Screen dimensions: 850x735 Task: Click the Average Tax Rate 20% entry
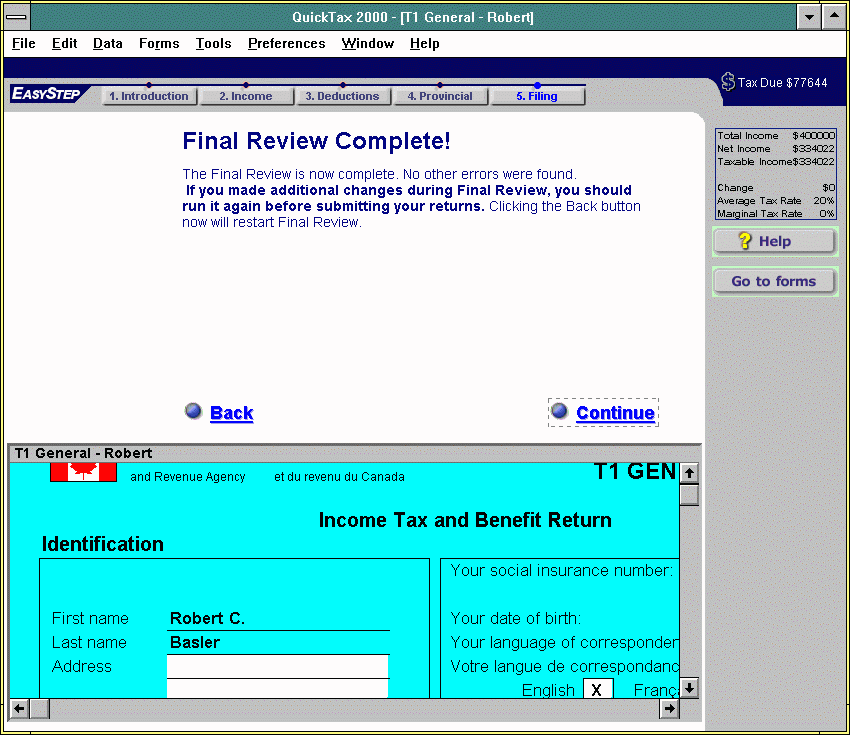(x=776, y=201)
